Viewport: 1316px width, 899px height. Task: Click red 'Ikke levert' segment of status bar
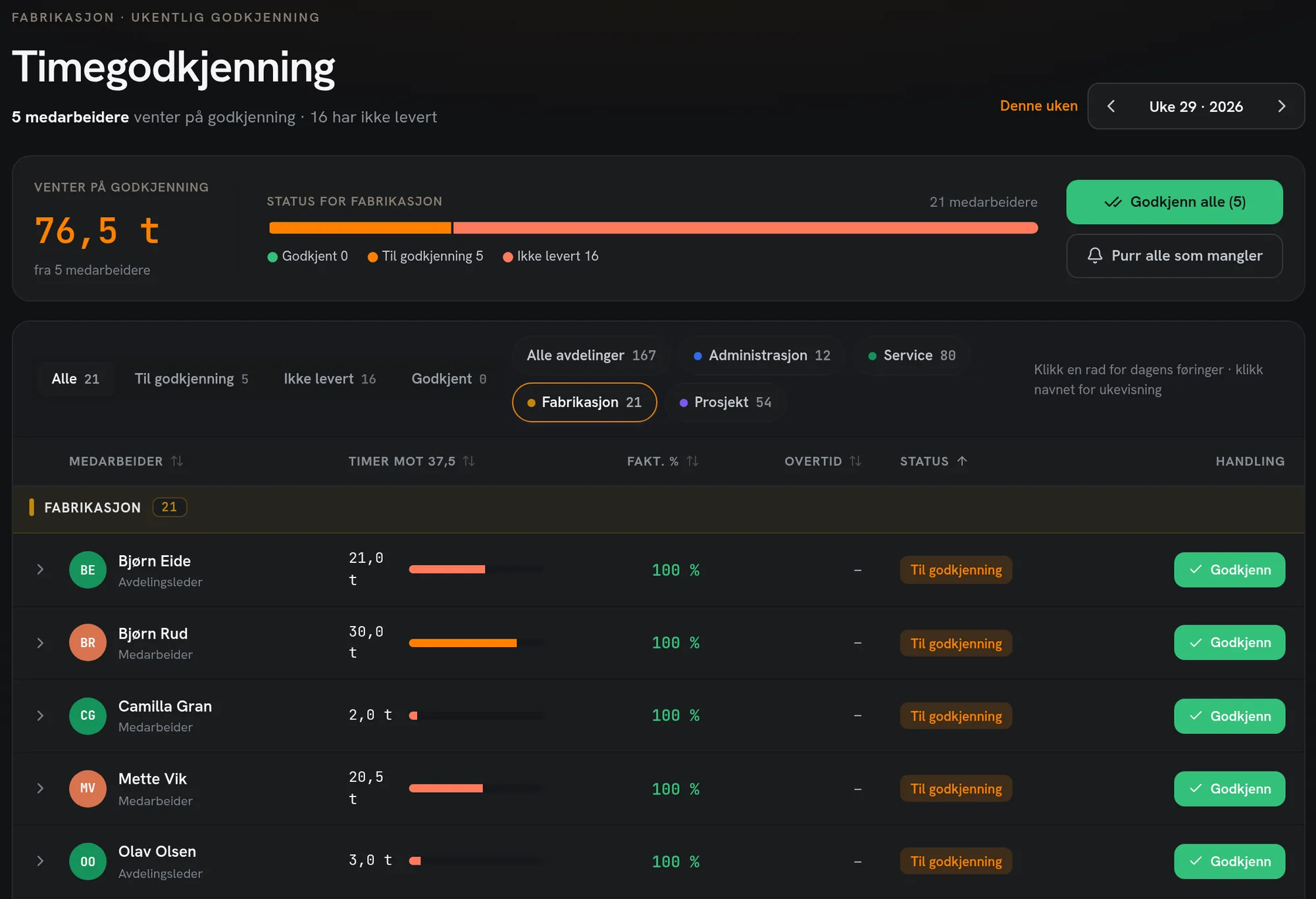click(x=746, y=228)
